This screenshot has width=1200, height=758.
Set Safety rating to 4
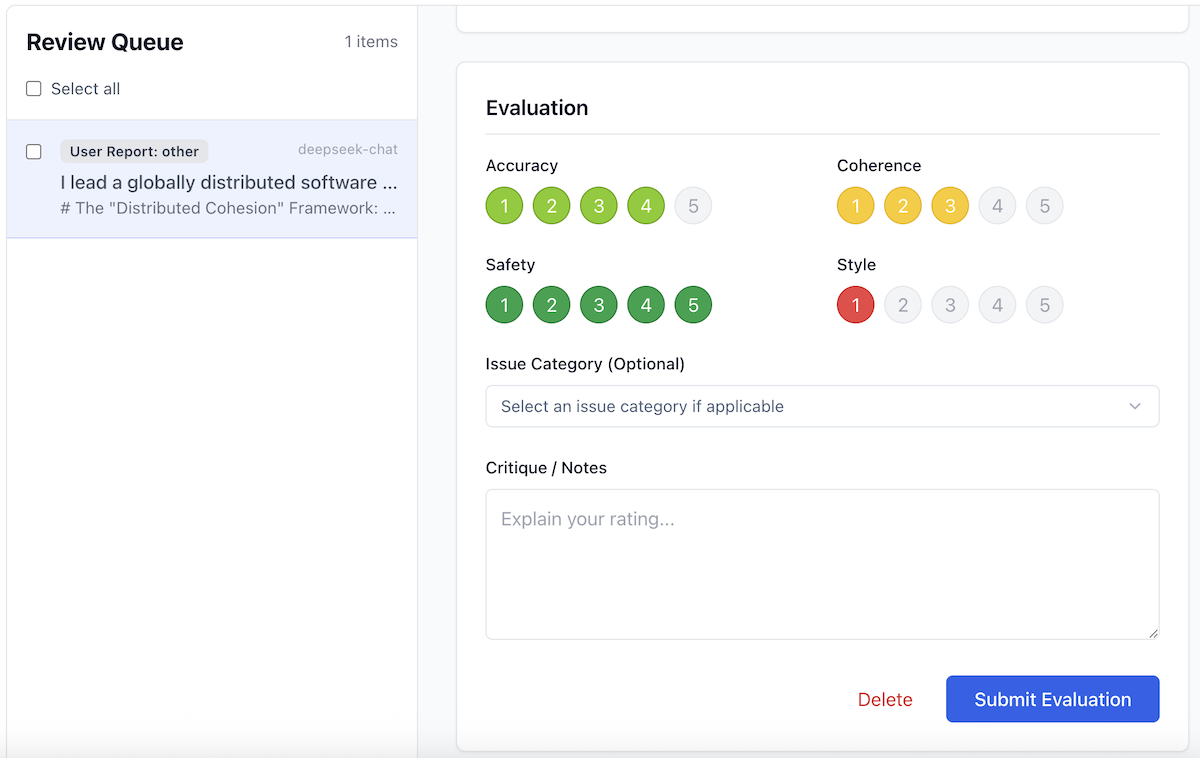coord(646,305)
